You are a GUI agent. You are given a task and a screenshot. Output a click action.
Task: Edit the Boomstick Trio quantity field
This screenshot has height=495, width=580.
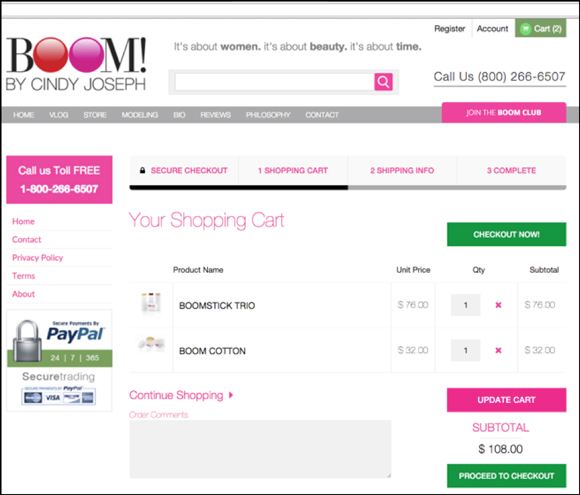(x=466, y=305)
